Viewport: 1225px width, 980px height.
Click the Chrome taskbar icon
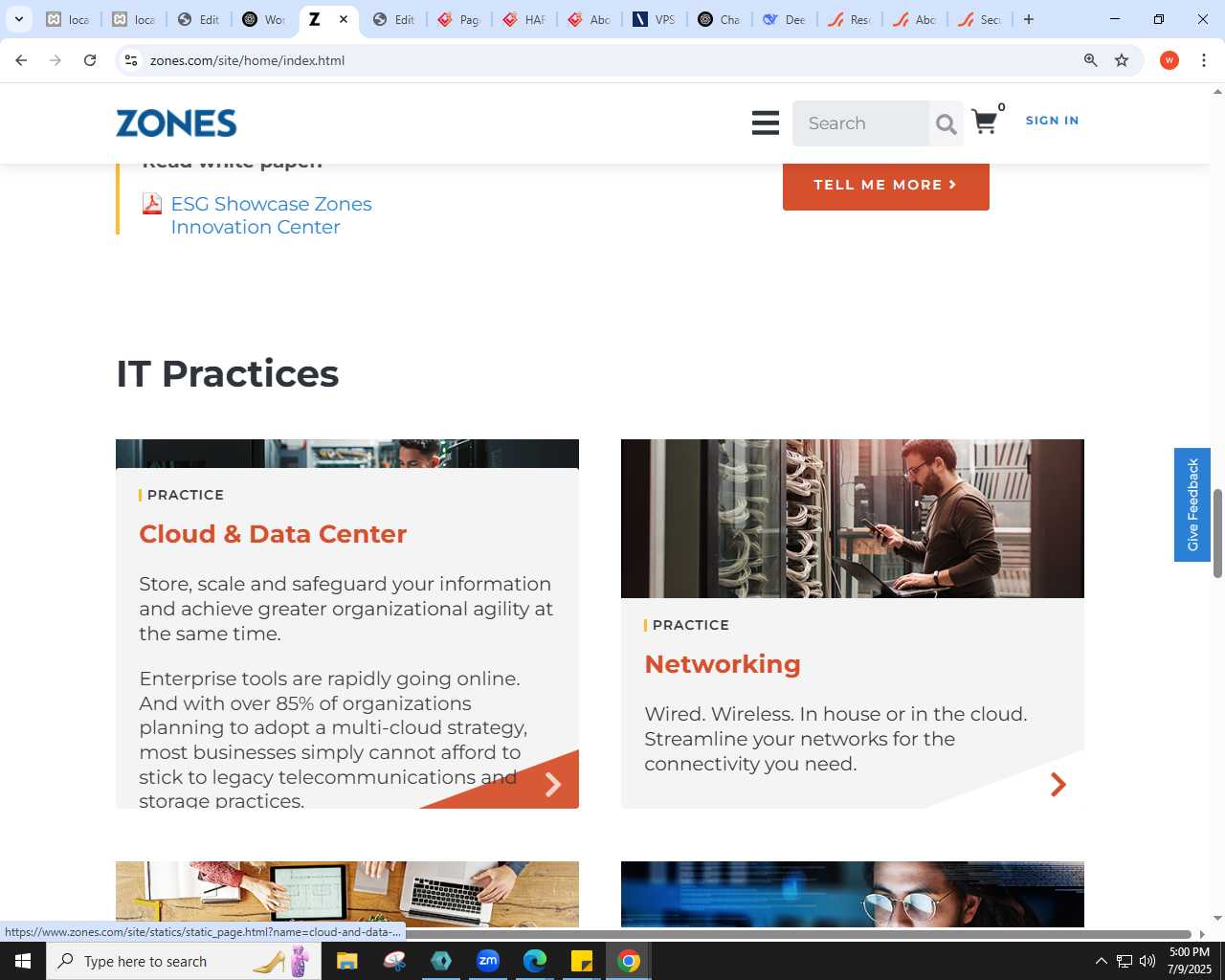click(629, 961)
